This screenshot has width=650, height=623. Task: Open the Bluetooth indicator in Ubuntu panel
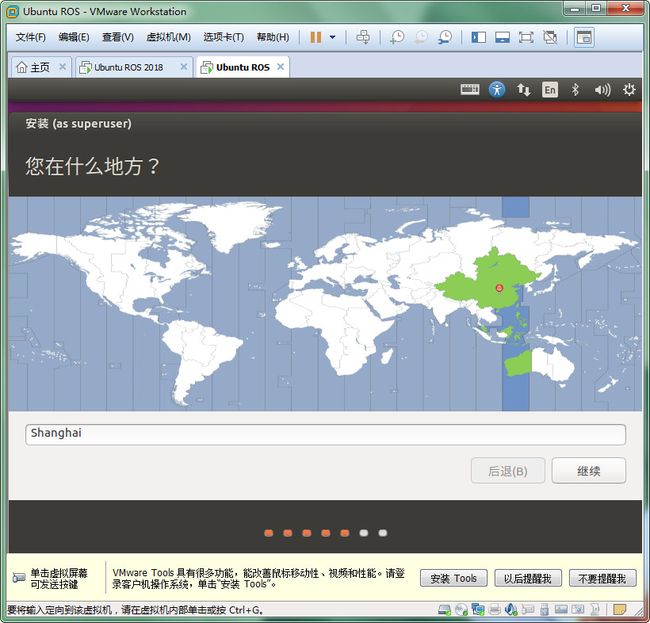[x=575, y=90]
